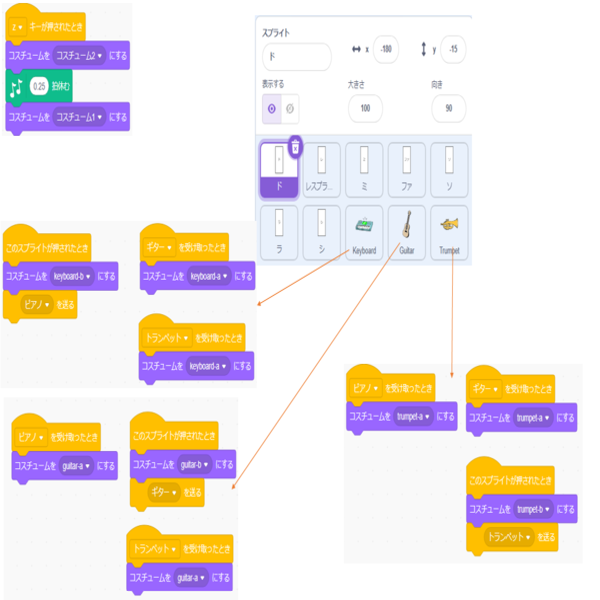Open the trumpet-b costume dropdown
The height and width of the screenshot is (600, 600).
click(x=534, y=509)
